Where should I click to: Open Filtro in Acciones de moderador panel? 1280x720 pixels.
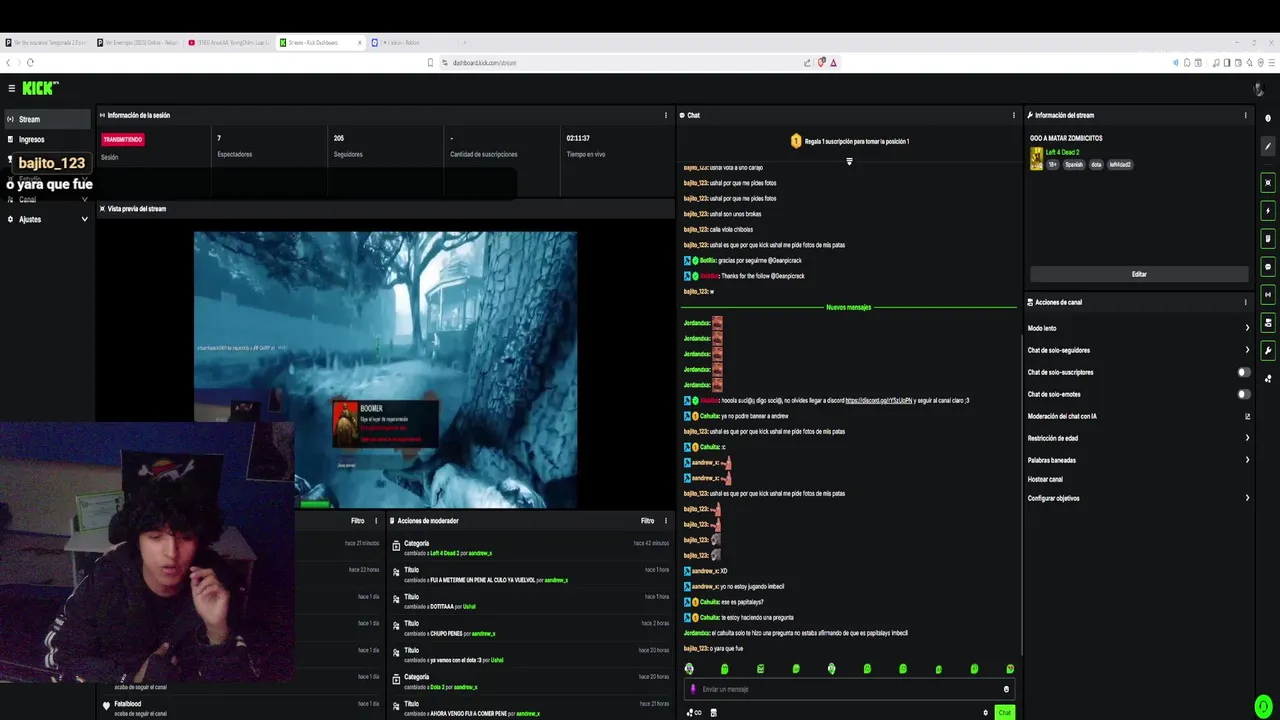click(647, 521)
